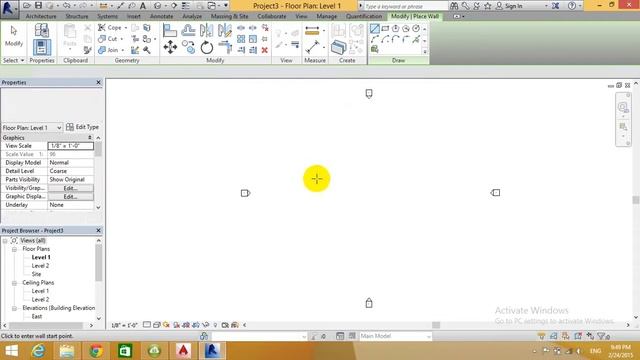Switch to the Massing & Site tab
The height and width of the screenshot is (360, 640).
coord(229,16)
